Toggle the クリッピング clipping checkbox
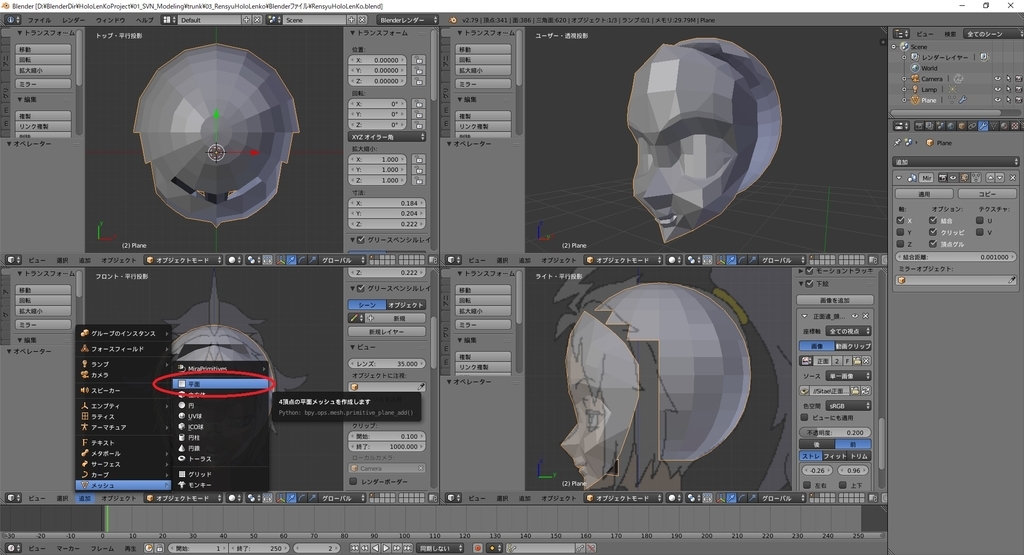The width and height of the screenshot is (1024, 555). (933, 232)
